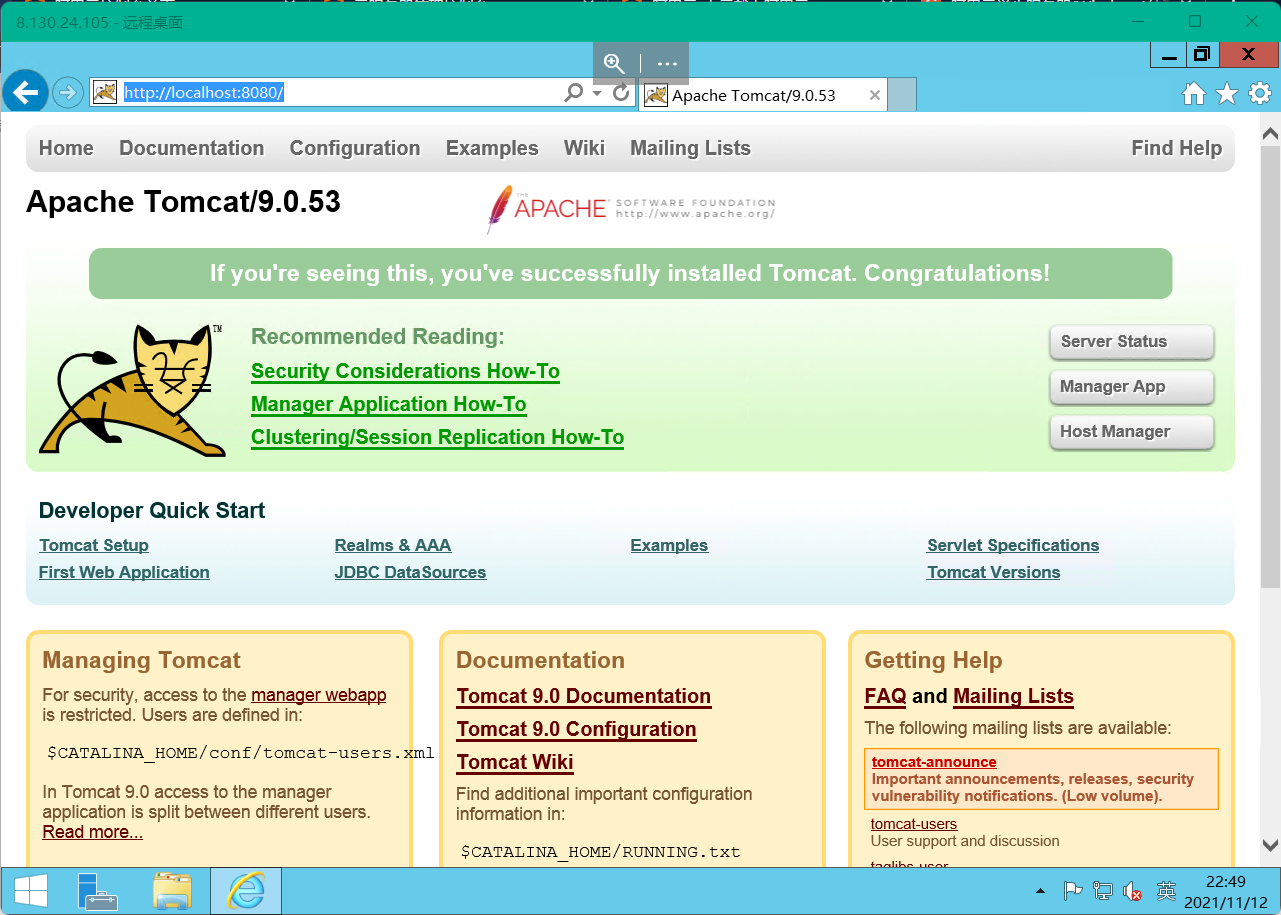Open tomcat-announce mailing list link
Image resolution: width=1281 pixels, height=915 pixels.
click(934, 762)
